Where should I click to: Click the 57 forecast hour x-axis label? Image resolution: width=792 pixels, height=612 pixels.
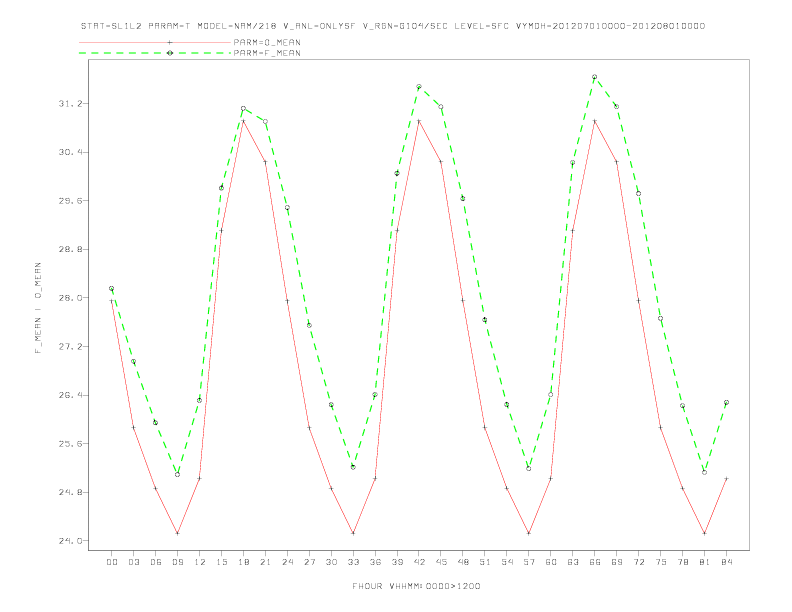point(529,562)
